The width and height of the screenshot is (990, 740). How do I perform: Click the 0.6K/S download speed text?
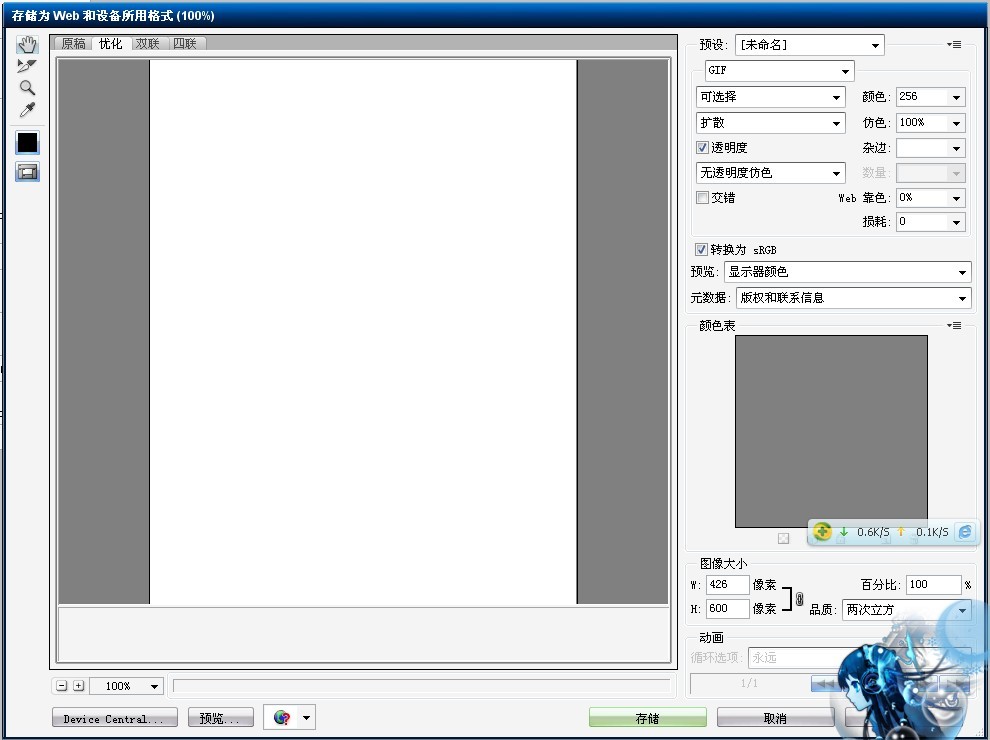(x=873, y=532)
